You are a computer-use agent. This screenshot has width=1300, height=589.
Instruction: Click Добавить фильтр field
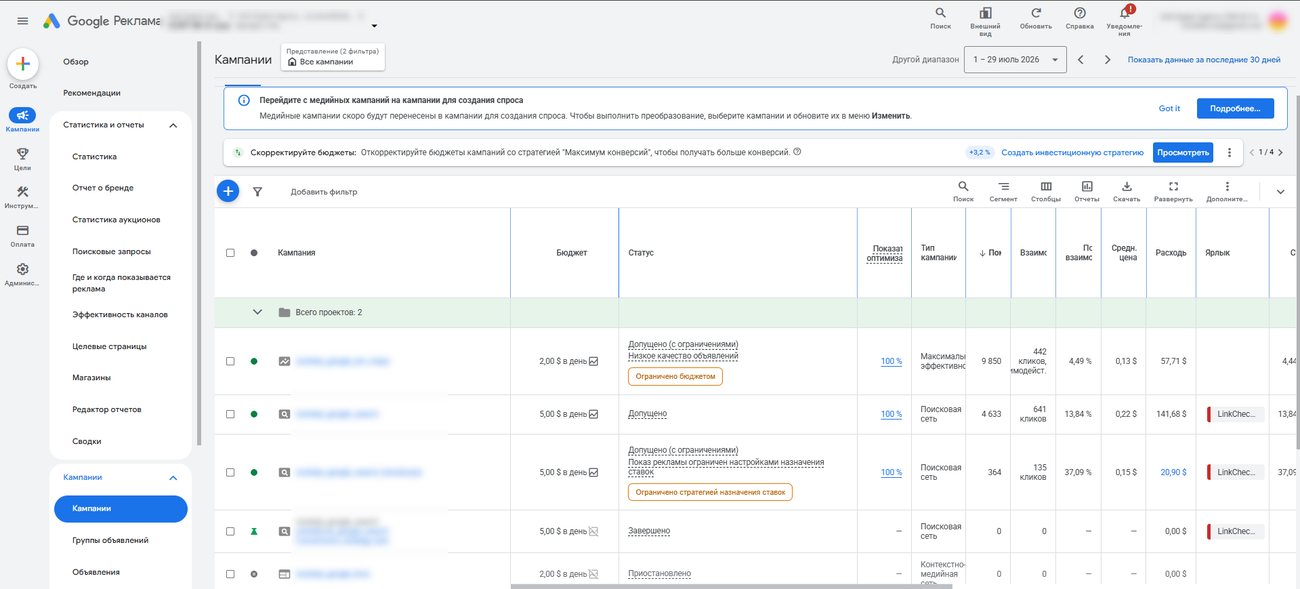tap(324, 191)
